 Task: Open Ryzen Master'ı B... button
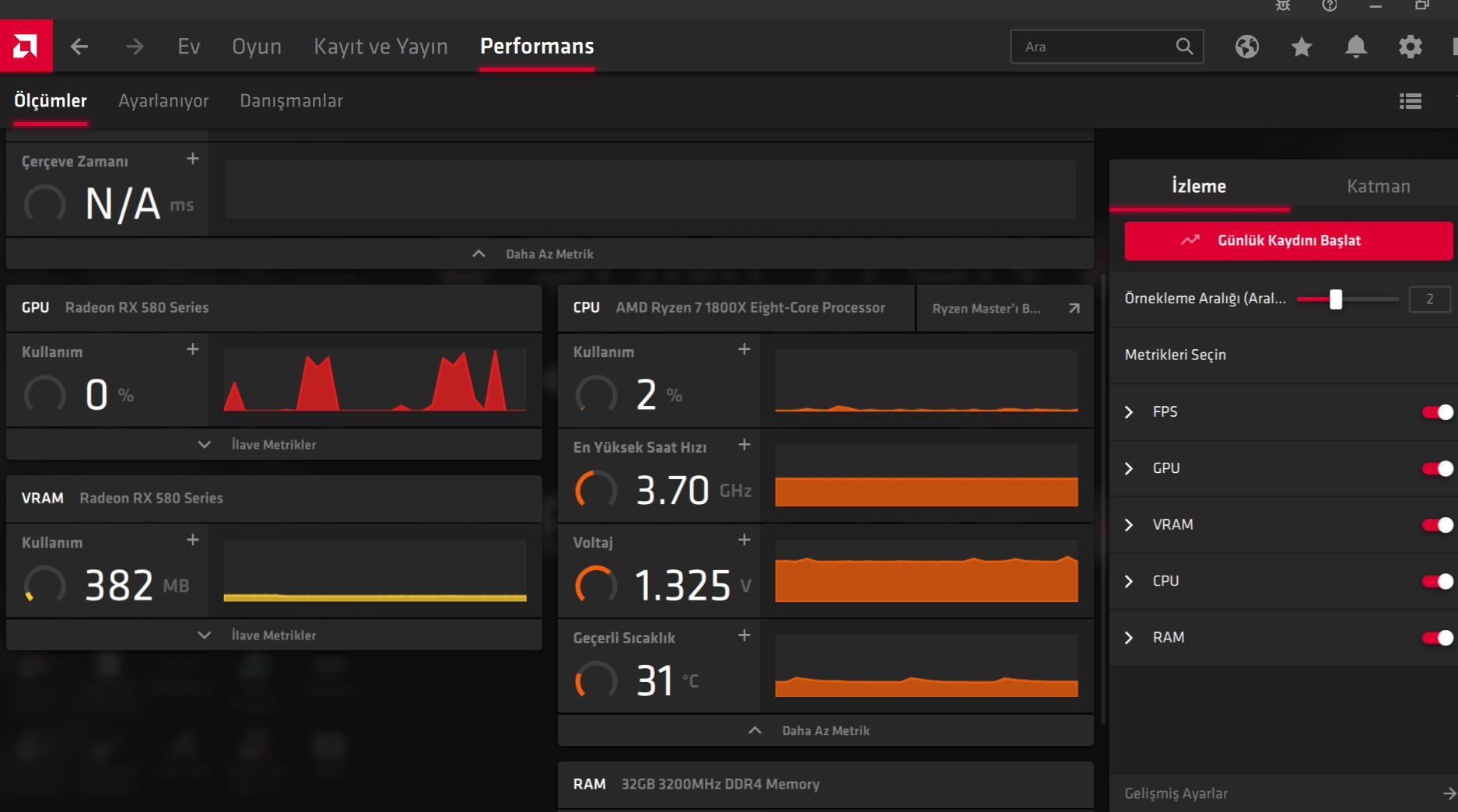pos(1004,308)
